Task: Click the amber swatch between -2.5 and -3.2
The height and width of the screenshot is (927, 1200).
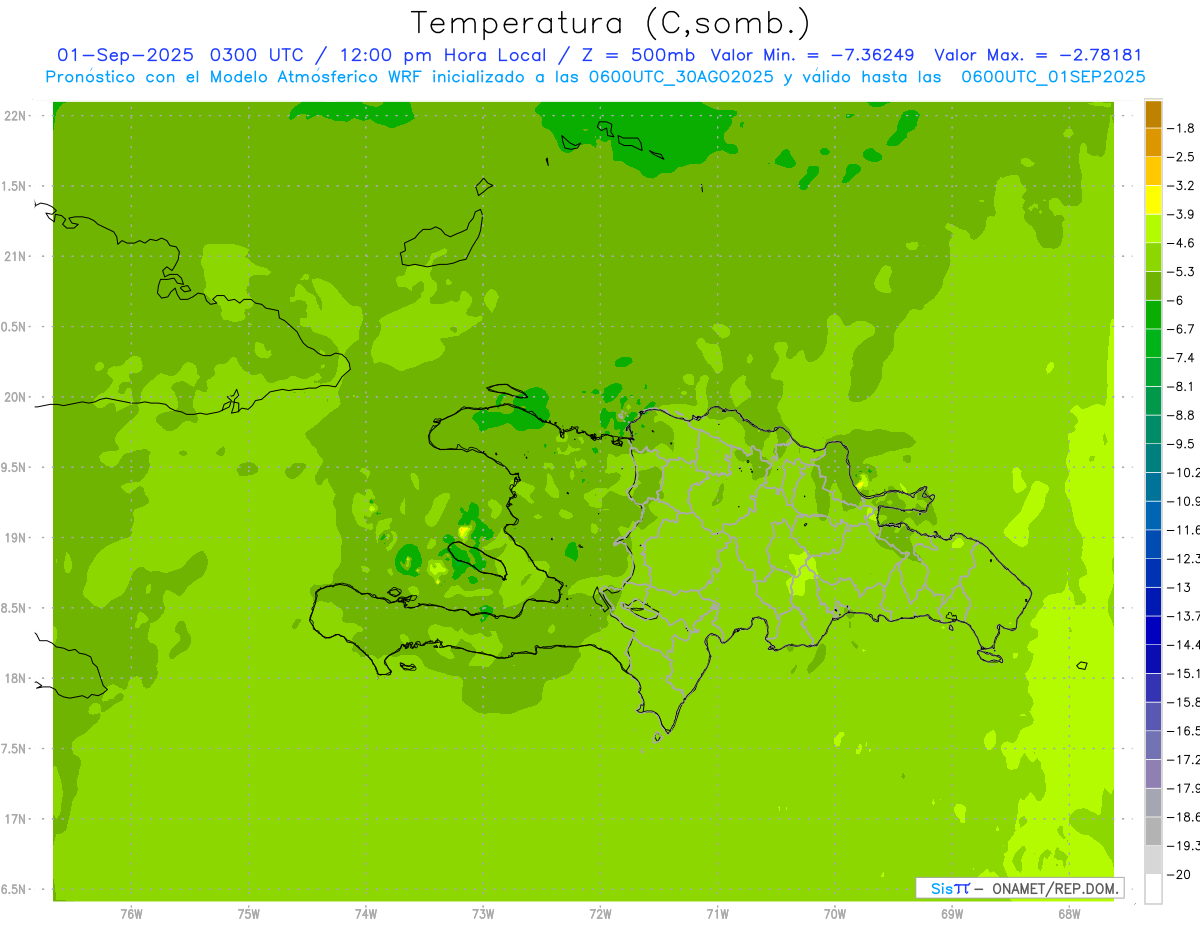Action: click(1153, 171)
